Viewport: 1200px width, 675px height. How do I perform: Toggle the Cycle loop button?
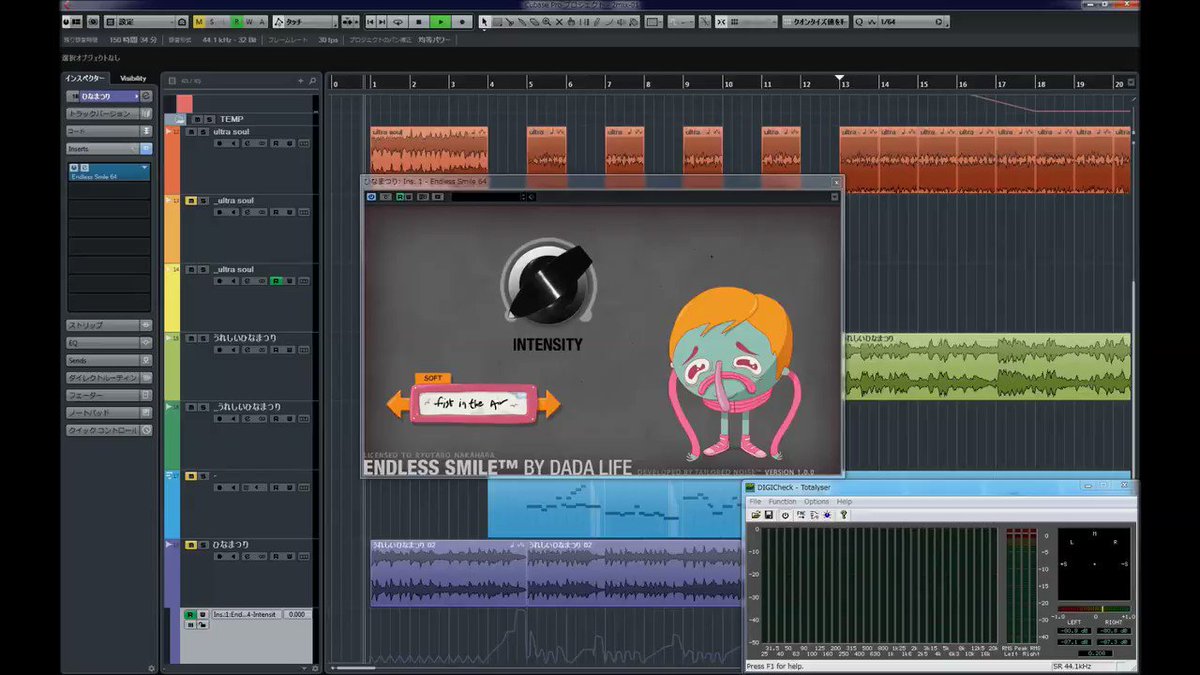[x=398, y=21]
